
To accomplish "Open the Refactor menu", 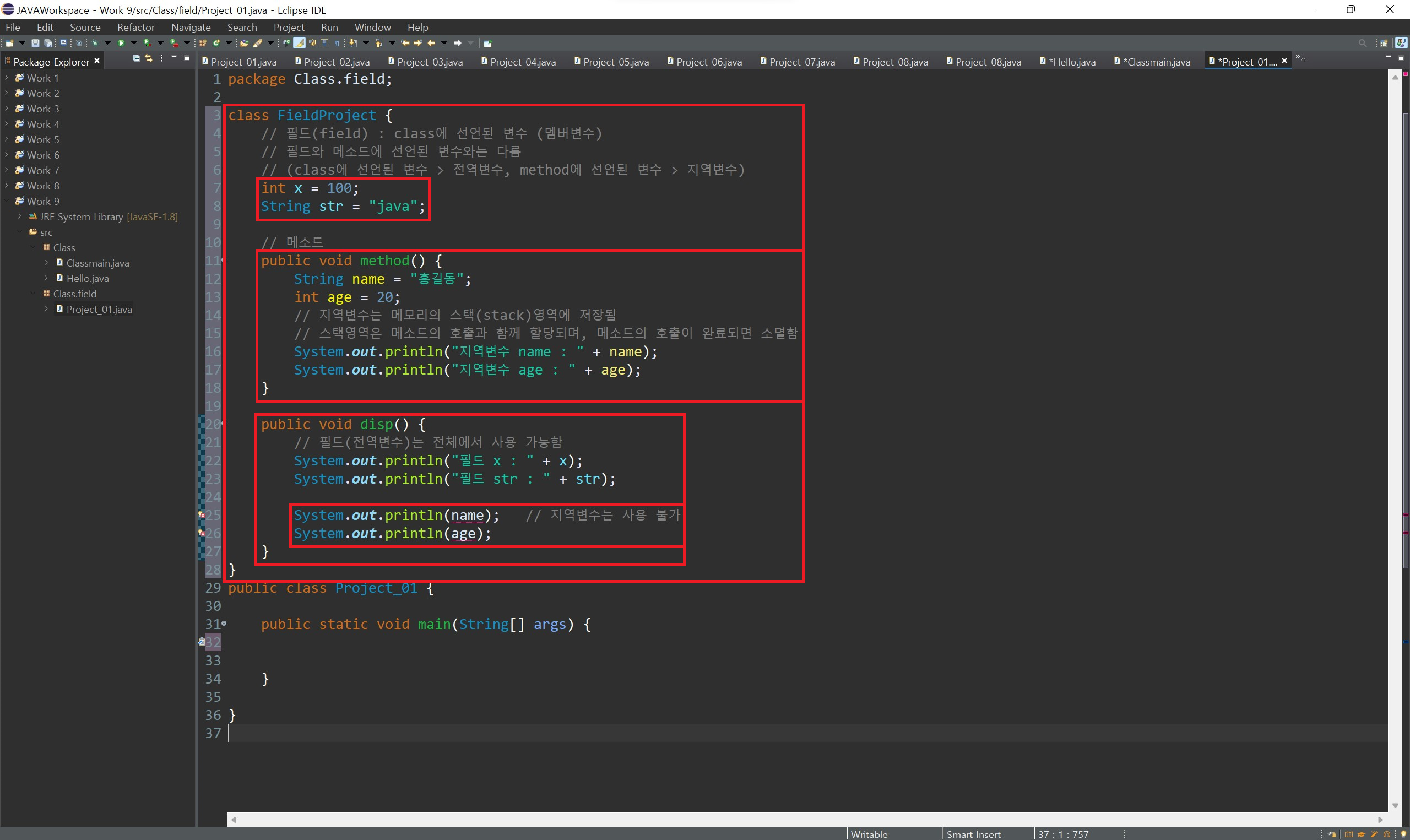I will [136, 27].
